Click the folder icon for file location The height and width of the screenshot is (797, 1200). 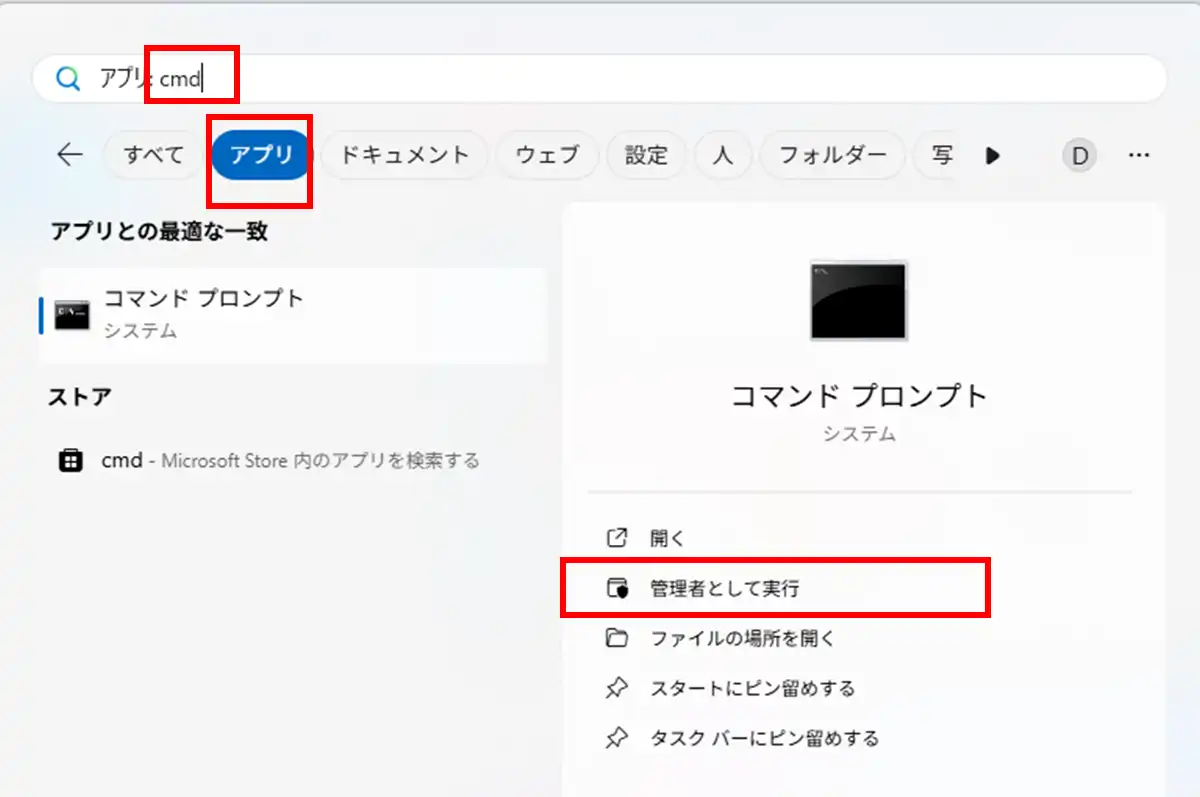[617, 638]
